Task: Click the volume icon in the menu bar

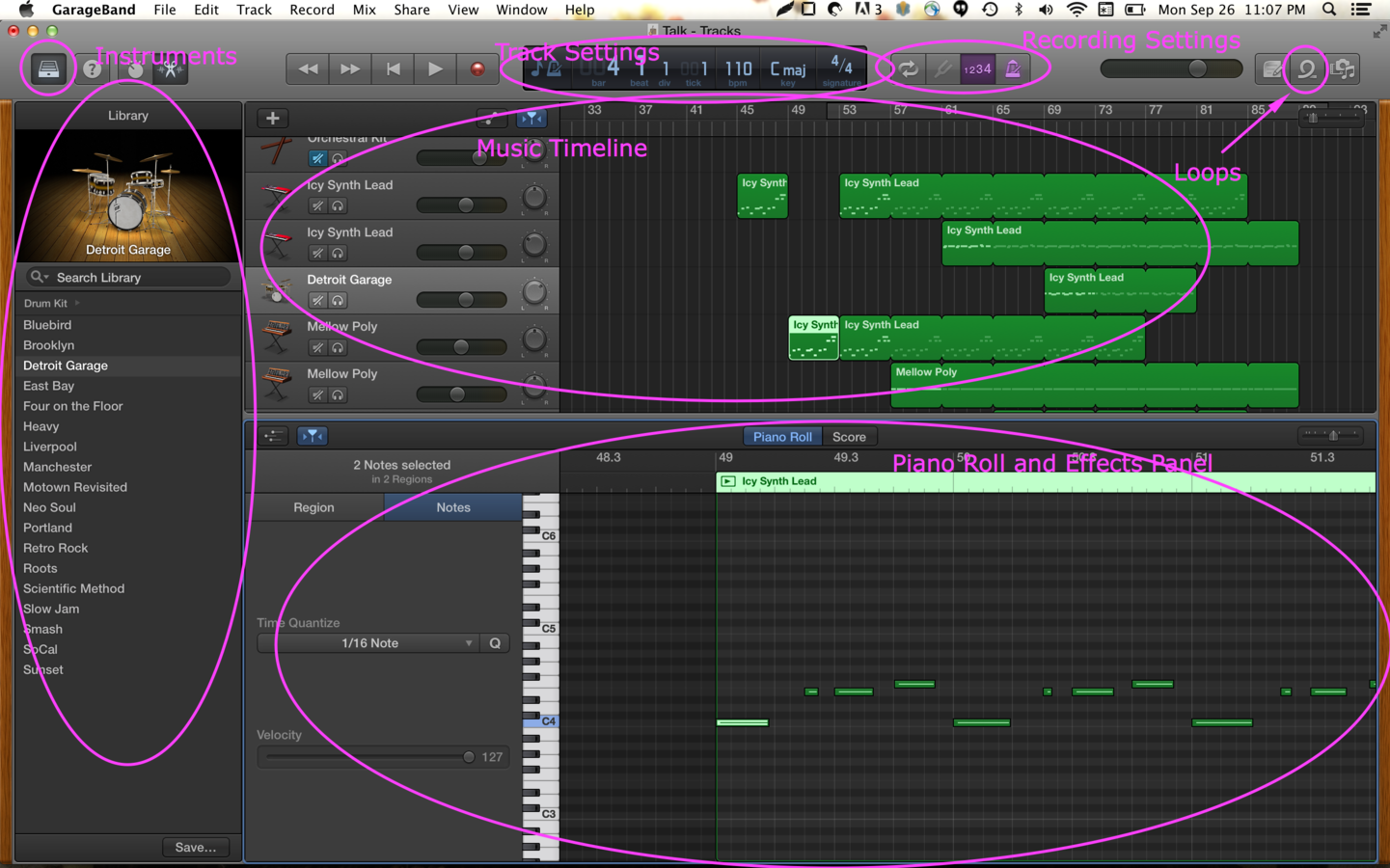Action: pos(1046,10)
